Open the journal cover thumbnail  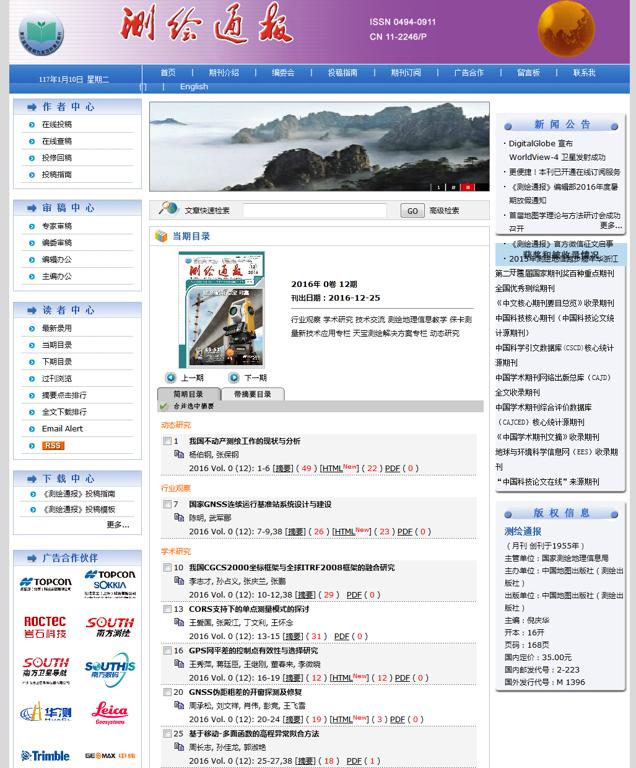[x=222, y=310]
